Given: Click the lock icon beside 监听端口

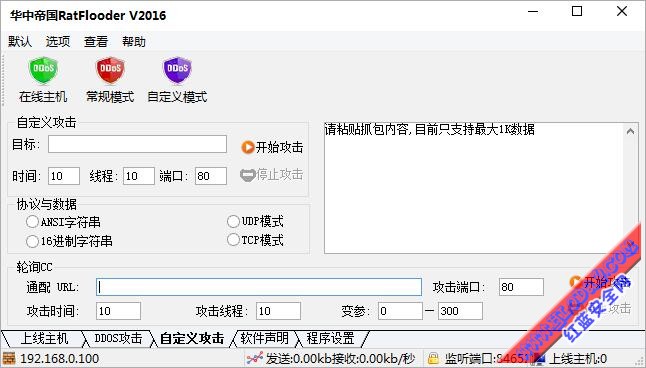Looking at the screenshot, I should 433,358.
